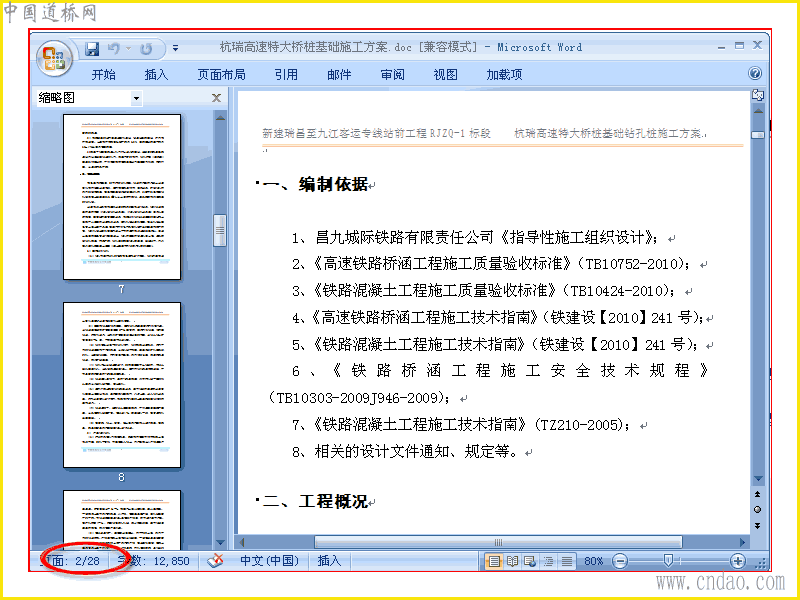
Task: Save the document with the floppy icon
Action: [92, 48]
